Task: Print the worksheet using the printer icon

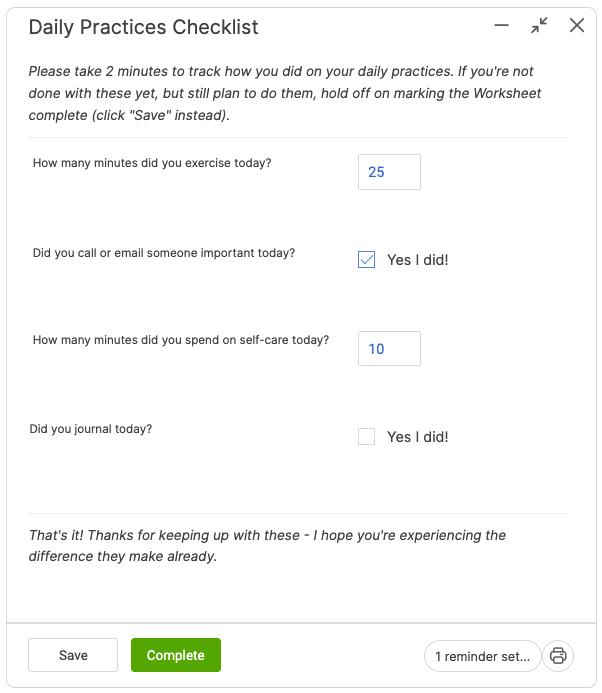Action: click(558, 656)
